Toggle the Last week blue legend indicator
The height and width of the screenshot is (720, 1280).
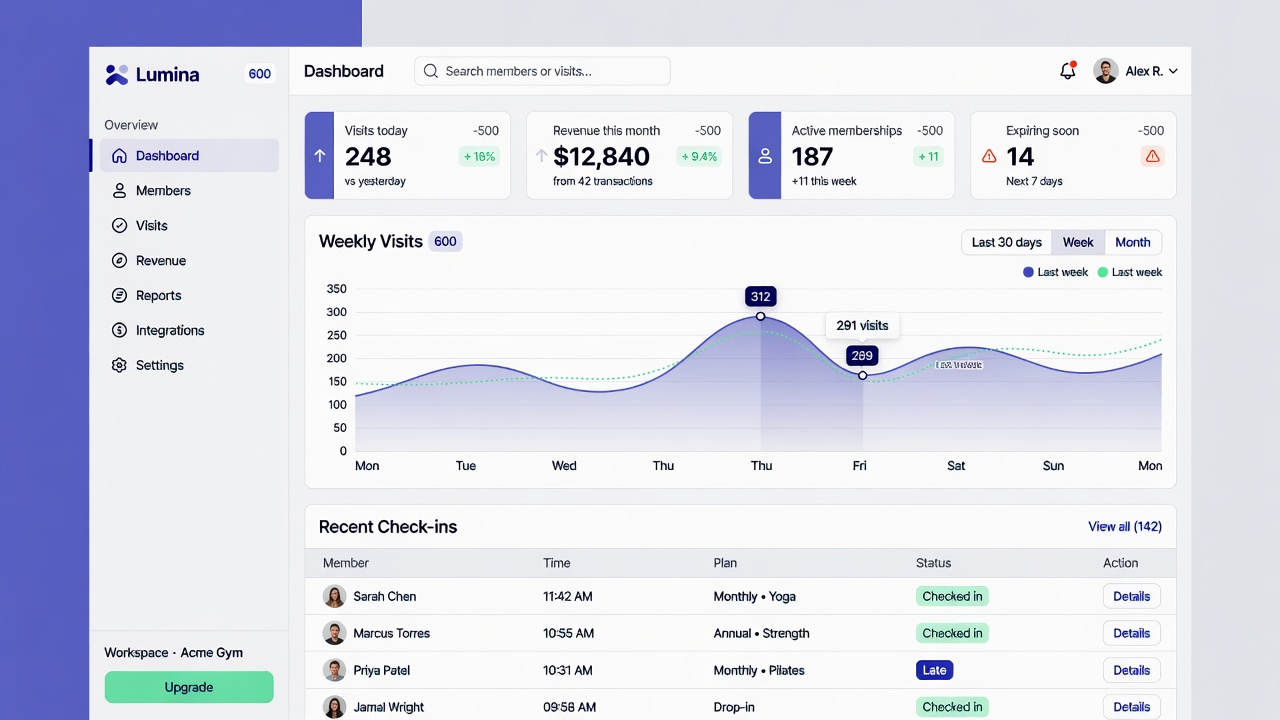click(x=1029, y=272)
